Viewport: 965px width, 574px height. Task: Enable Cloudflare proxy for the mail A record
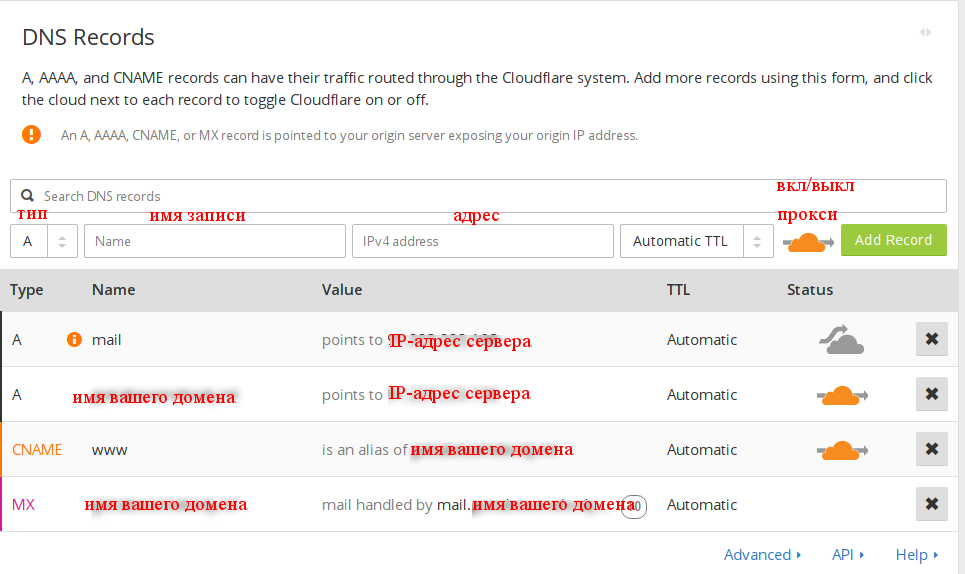[842, 340]
